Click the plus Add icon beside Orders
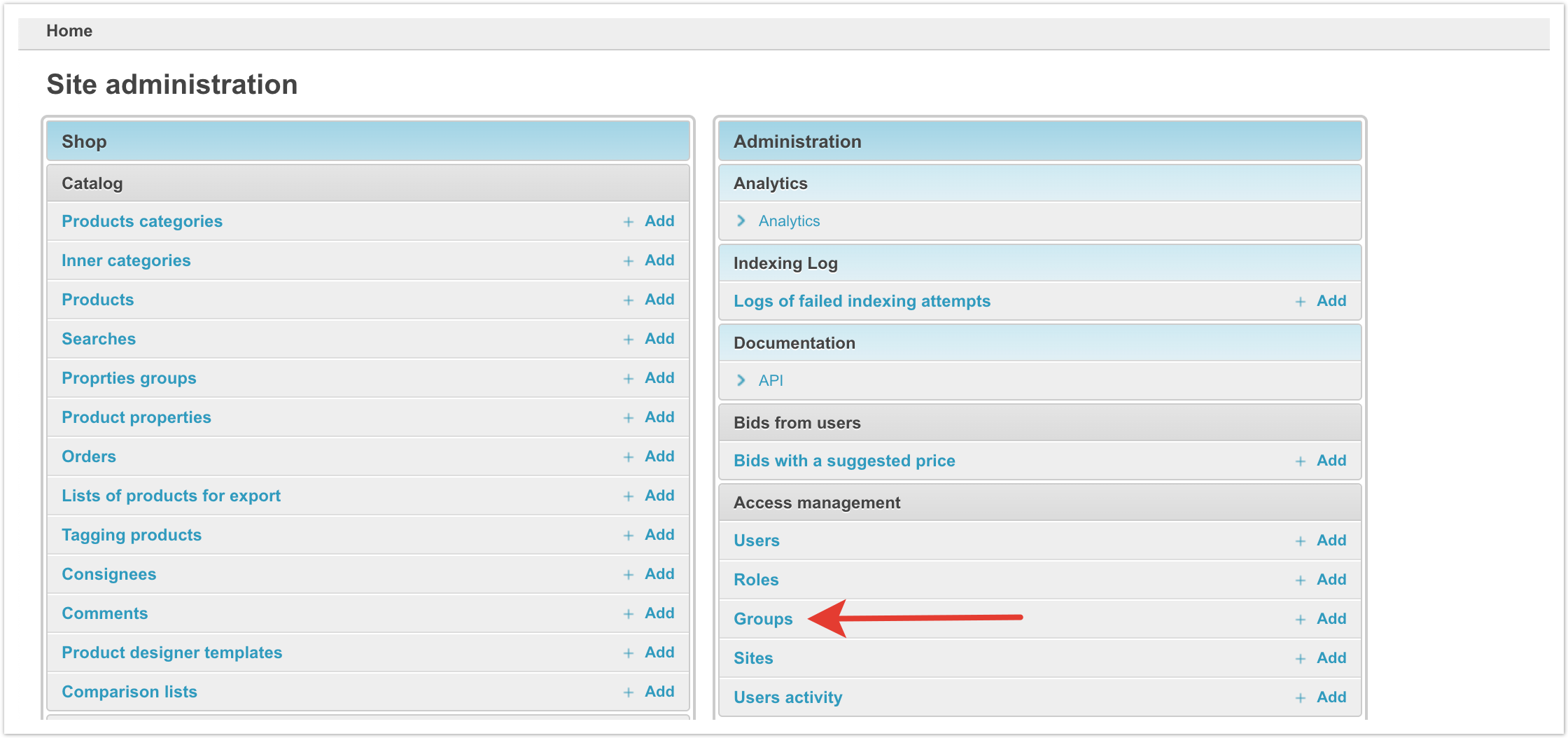Viewport: 1568px width, 738px height. [629, 457]
